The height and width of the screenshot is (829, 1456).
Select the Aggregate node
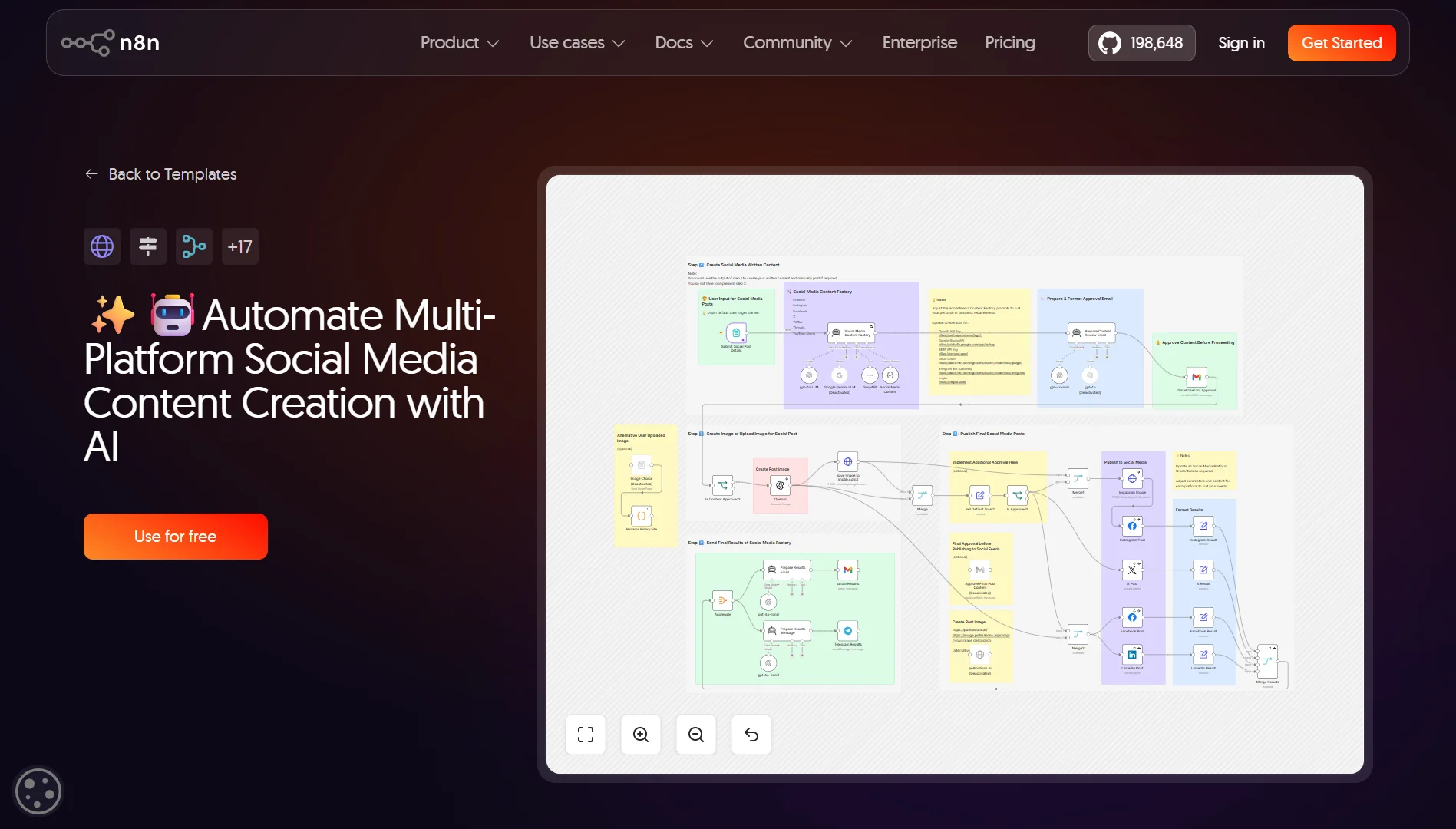[x=722, y=600]
